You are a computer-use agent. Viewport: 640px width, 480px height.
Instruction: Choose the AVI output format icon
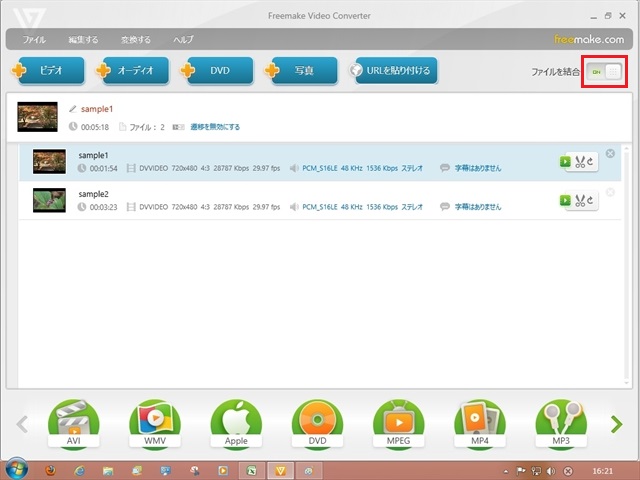(74, 423)
